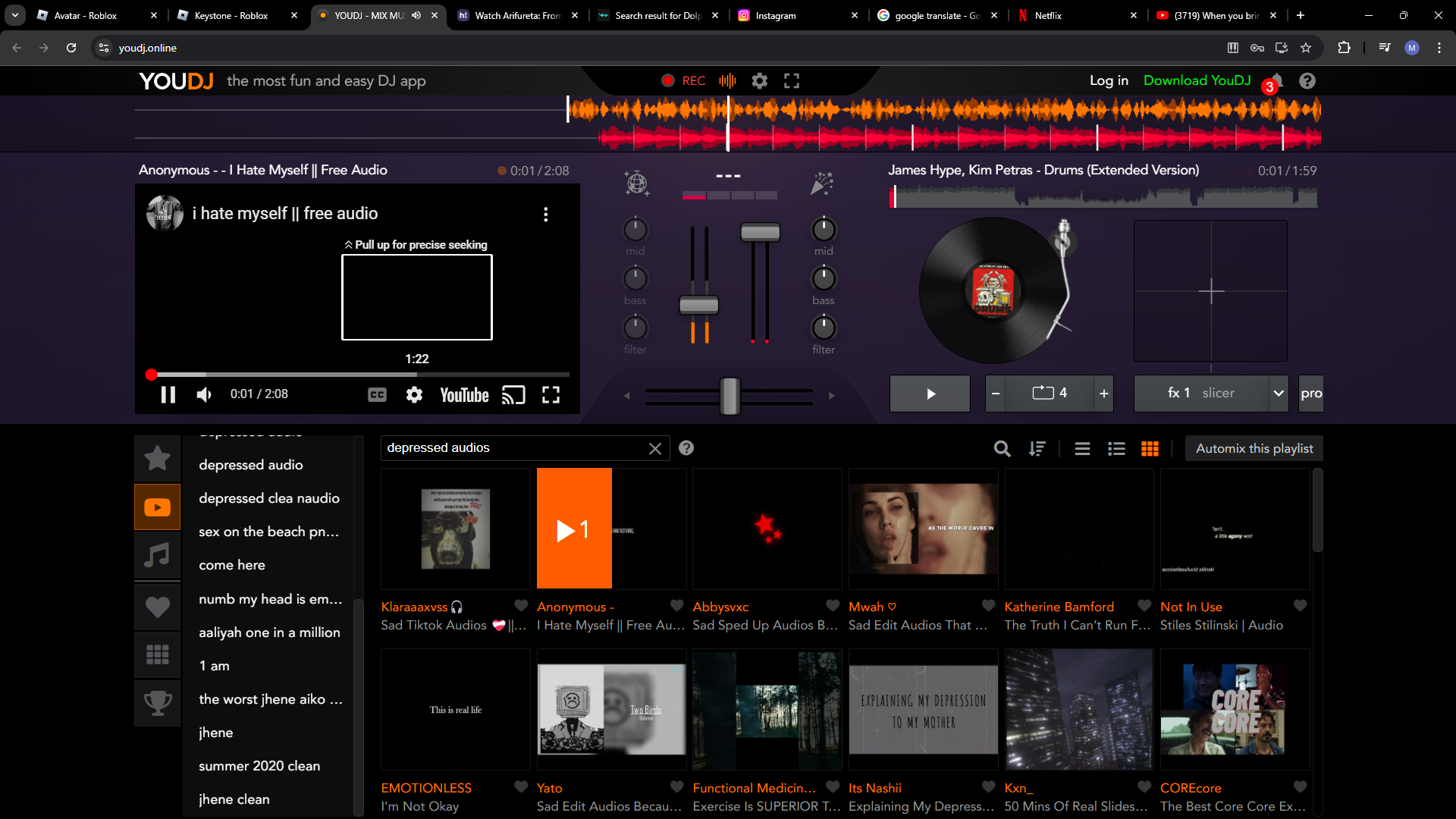Select the YouTube source sidebar tab

158,507
